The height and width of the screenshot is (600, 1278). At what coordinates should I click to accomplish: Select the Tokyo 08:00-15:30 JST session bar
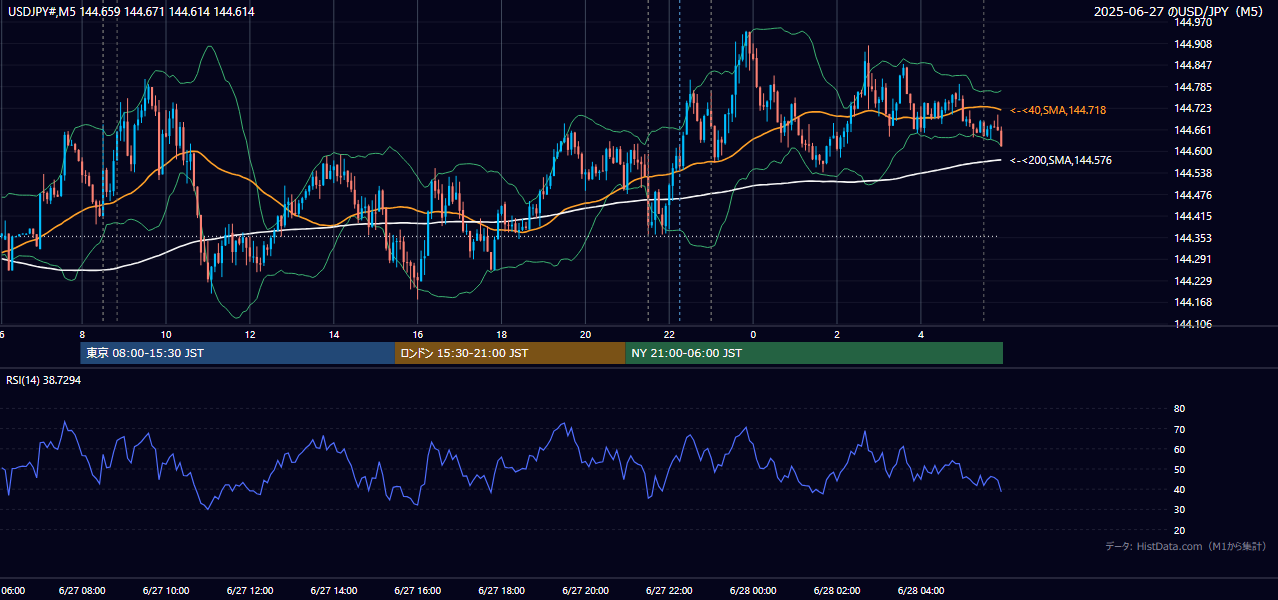[x=238, y=353]
